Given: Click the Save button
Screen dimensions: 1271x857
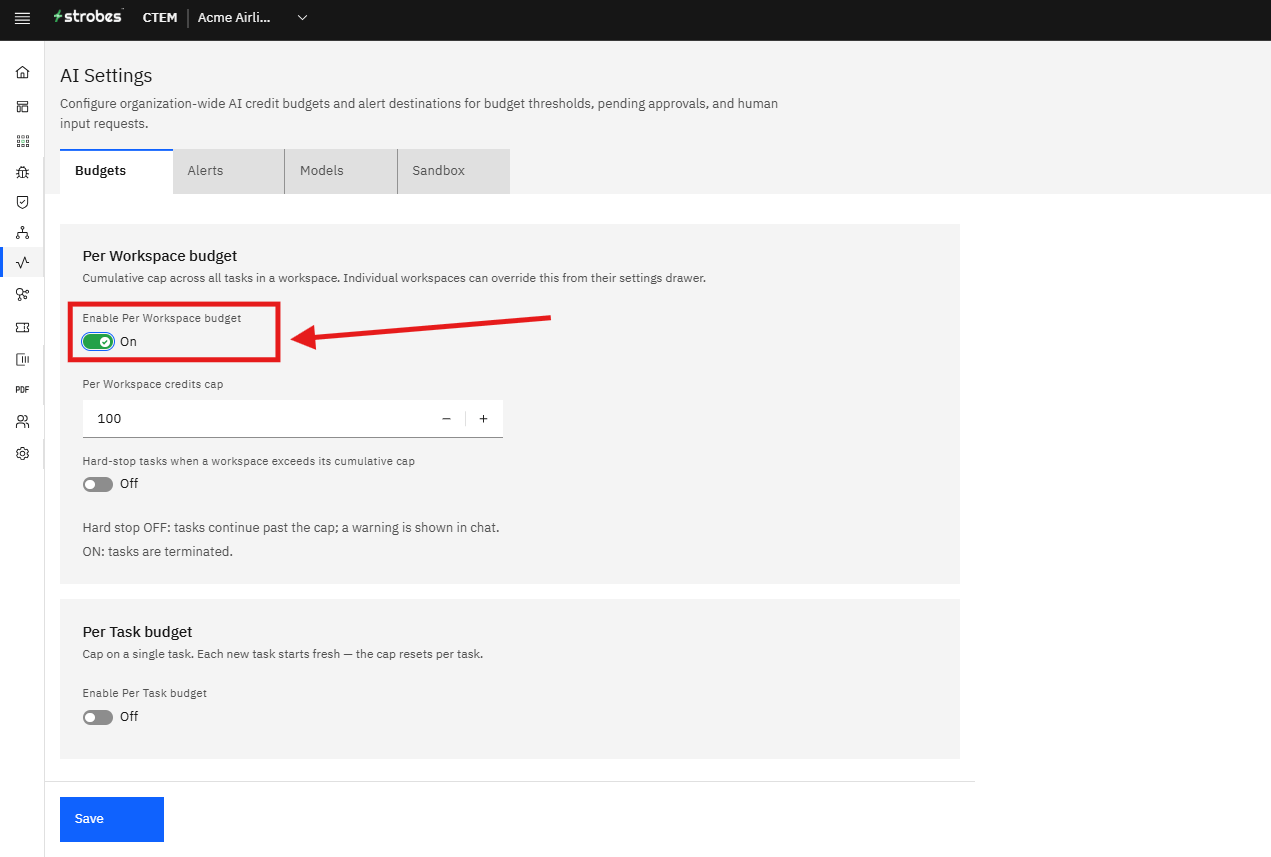Looking at the screenshot, I should click(x=112, y=819).
